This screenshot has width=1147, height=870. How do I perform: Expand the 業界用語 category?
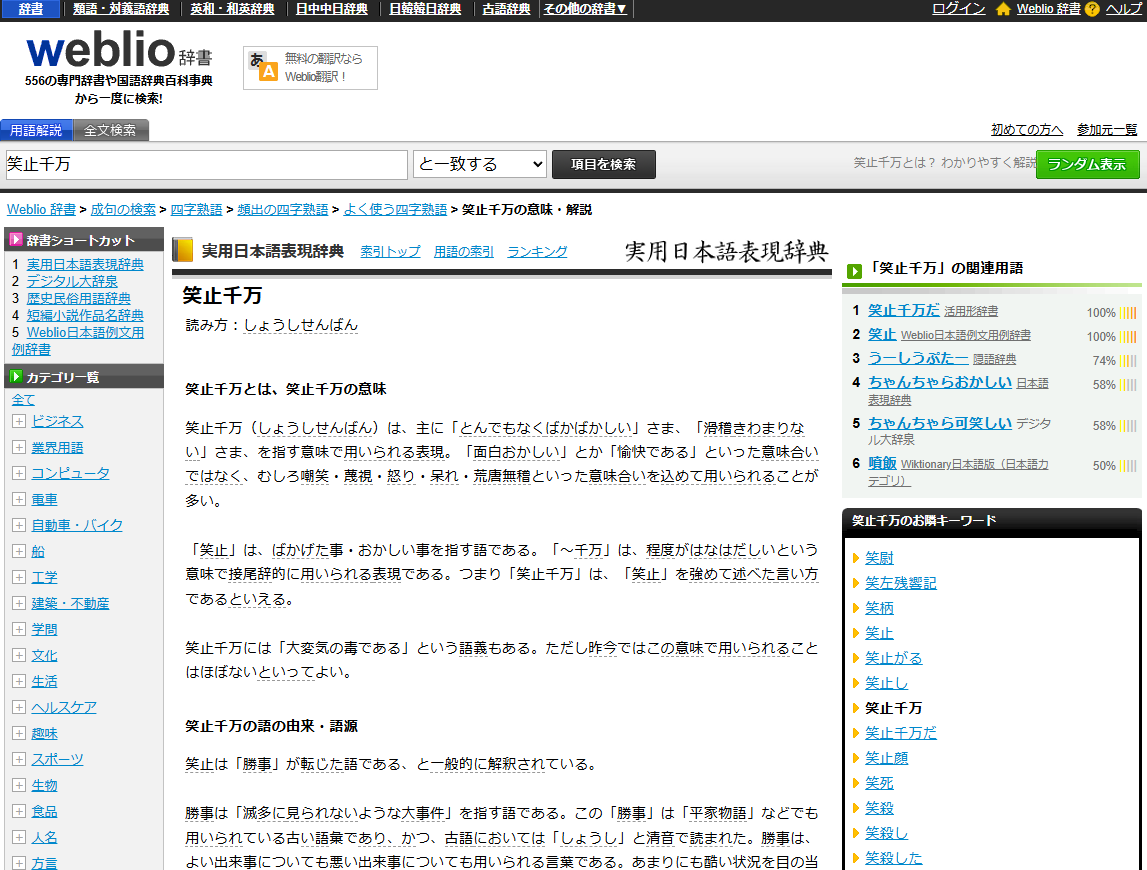(x=19, y=447)
